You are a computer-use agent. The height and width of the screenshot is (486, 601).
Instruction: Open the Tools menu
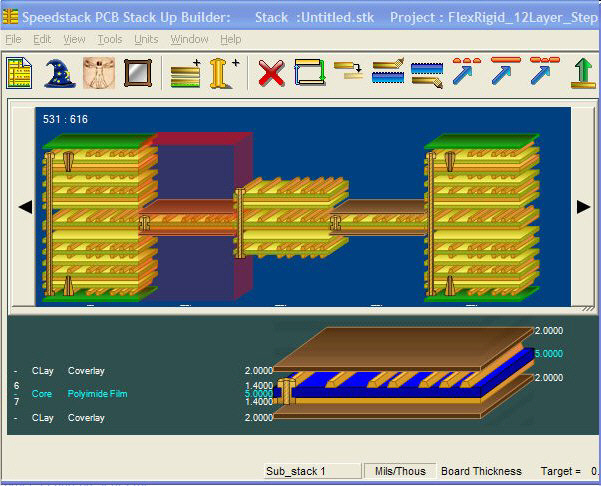coord(110,39)
